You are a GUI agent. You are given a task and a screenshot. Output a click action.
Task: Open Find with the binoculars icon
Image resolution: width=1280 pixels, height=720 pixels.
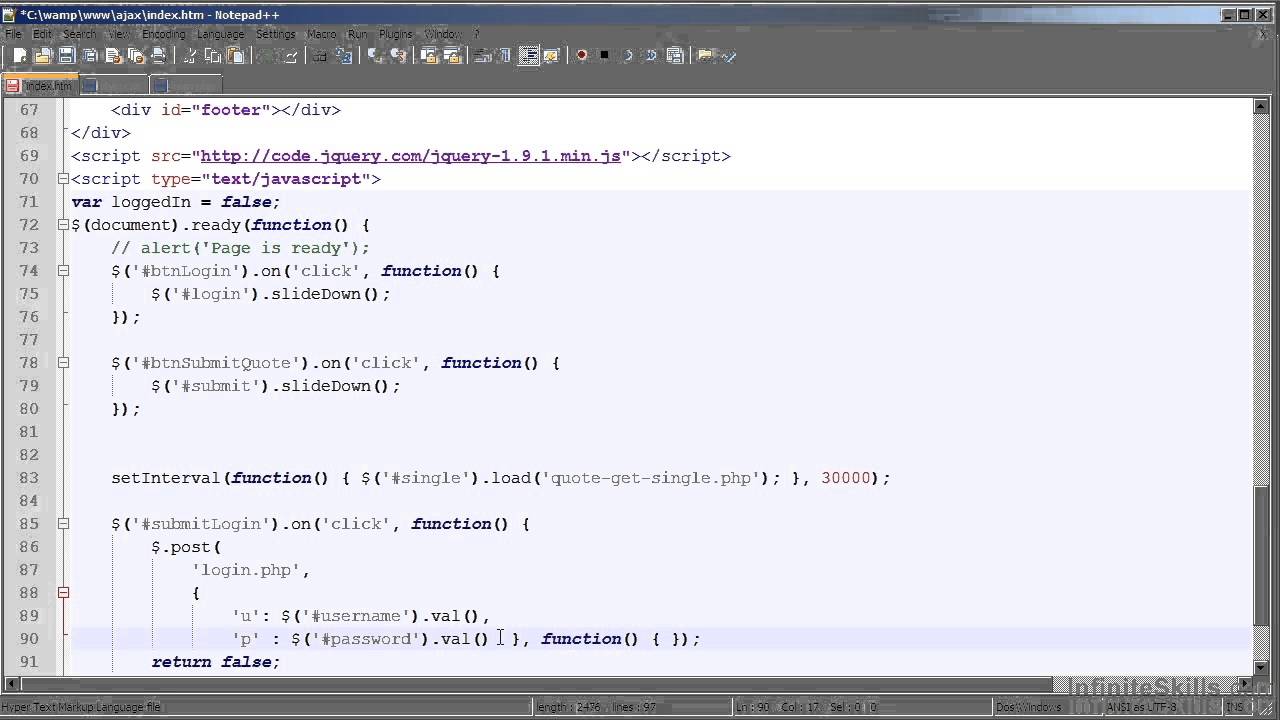[x=320, y=56]
